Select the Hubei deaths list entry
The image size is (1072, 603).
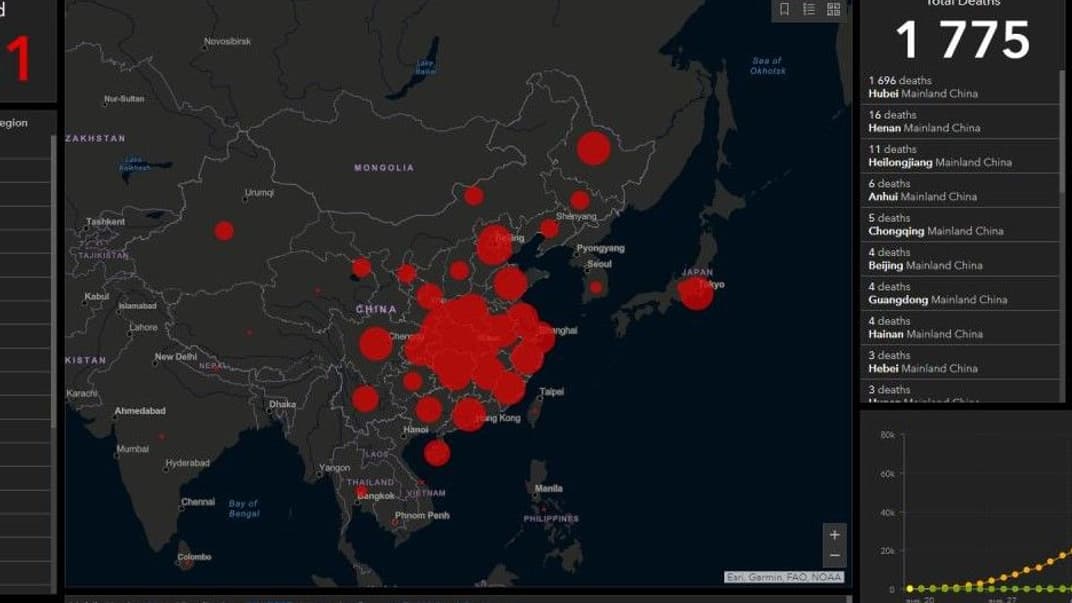[x=960, y=87]
